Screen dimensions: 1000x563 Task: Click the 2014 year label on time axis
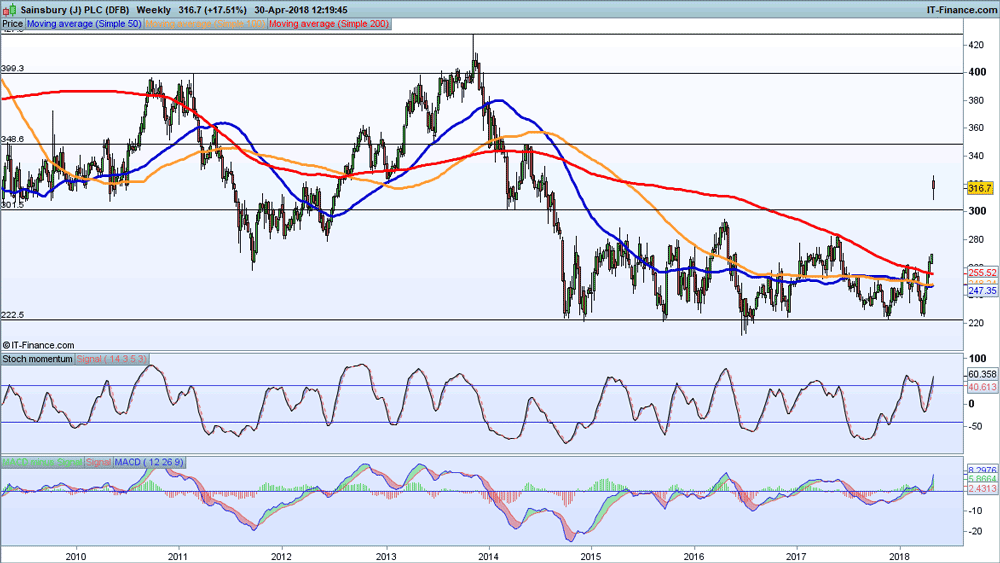pos(489,557)
